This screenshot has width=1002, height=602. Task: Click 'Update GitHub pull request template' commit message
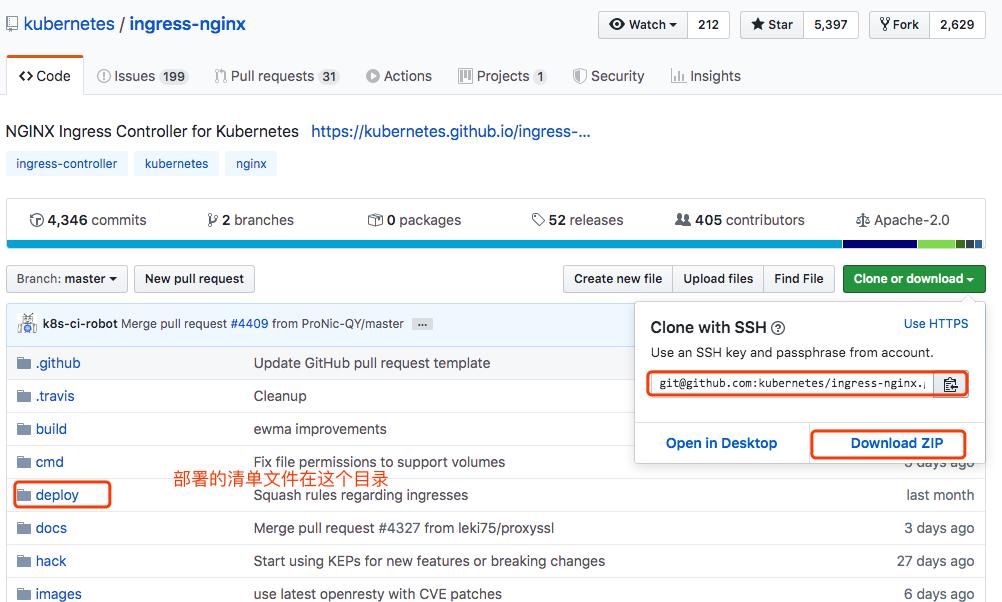[372, 363]
